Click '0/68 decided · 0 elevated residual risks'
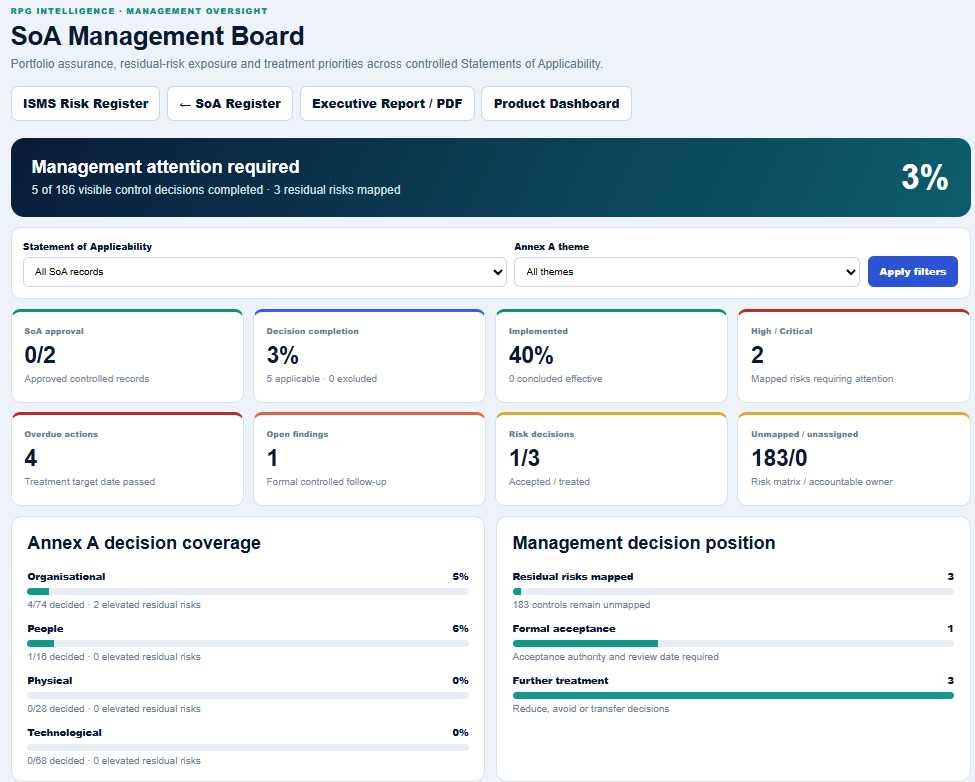 114,761
